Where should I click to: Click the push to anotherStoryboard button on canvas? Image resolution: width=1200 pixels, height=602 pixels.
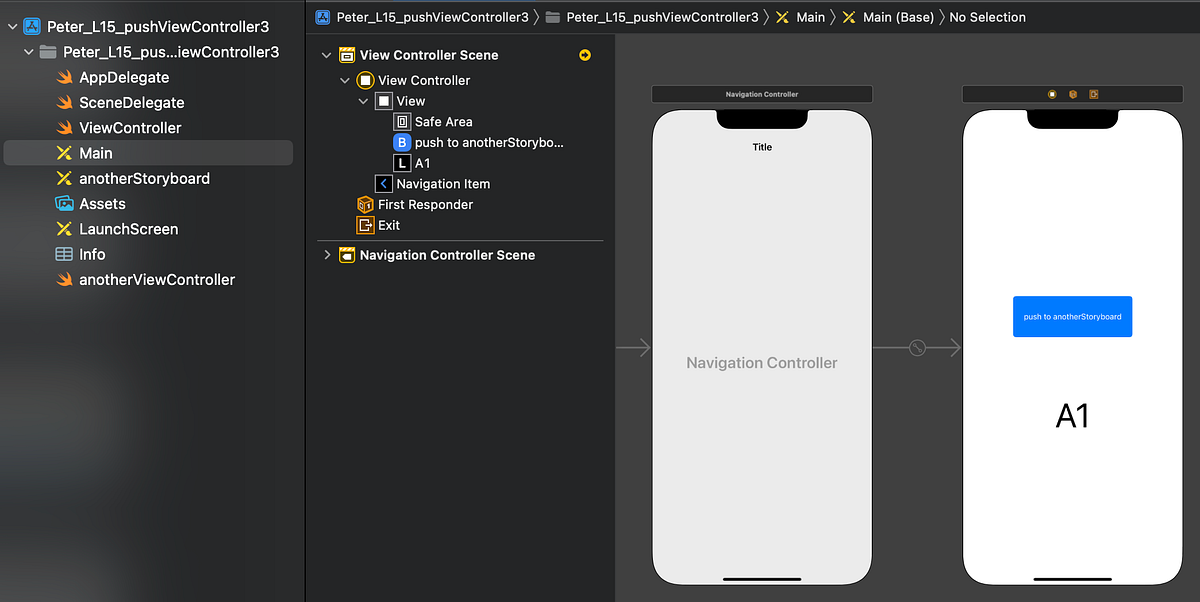coord(1072,316)
